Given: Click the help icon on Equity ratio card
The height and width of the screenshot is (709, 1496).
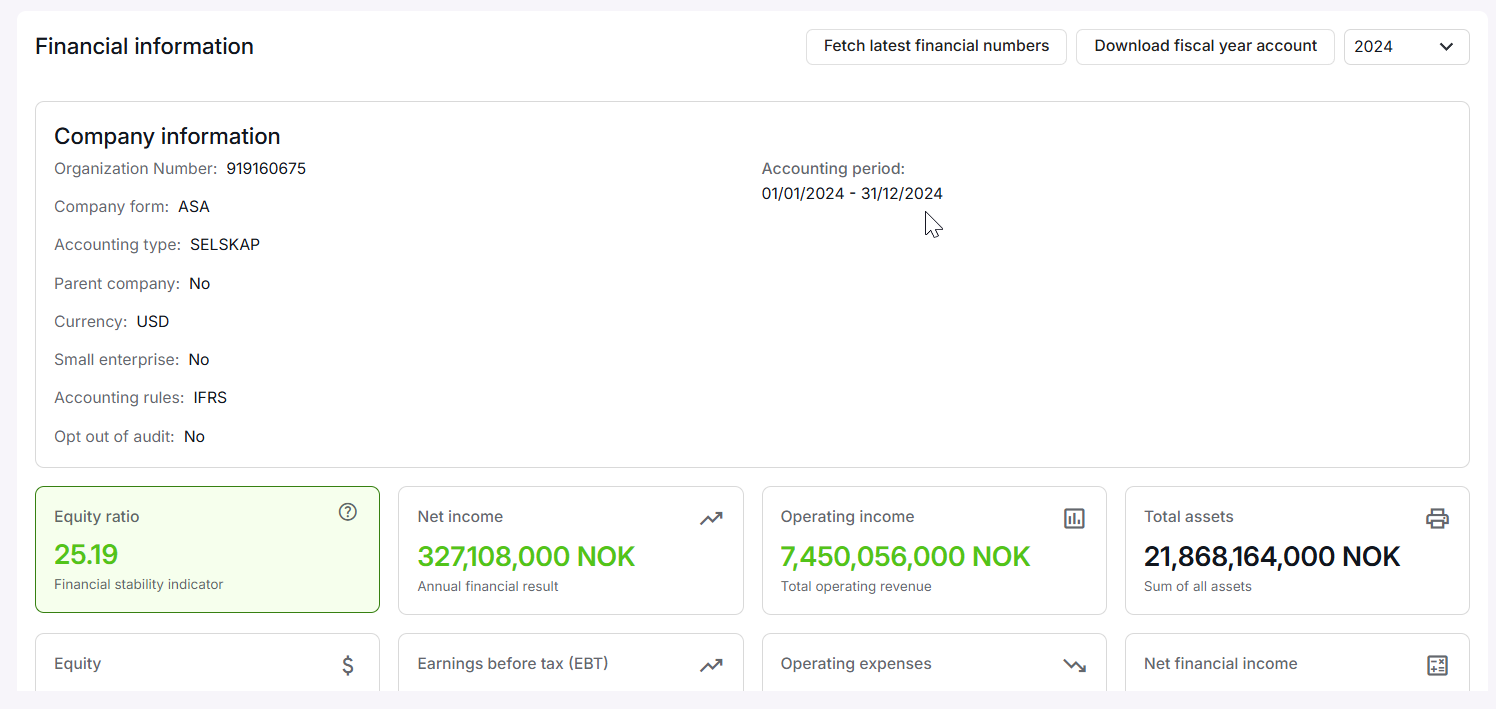Looking at the screenshot, I should [347, 512].
